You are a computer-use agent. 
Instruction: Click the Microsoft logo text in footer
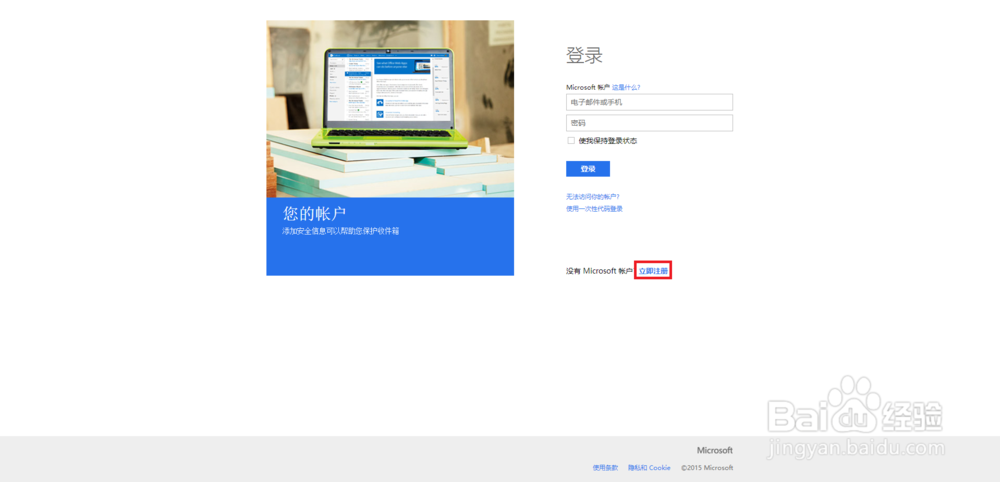click(x=715, y=450)
